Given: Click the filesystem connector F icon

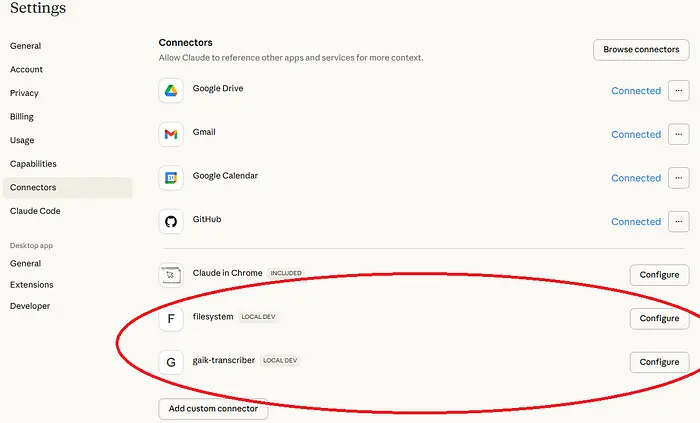Looking at the screenshot, I should click(x=171, y=318).
